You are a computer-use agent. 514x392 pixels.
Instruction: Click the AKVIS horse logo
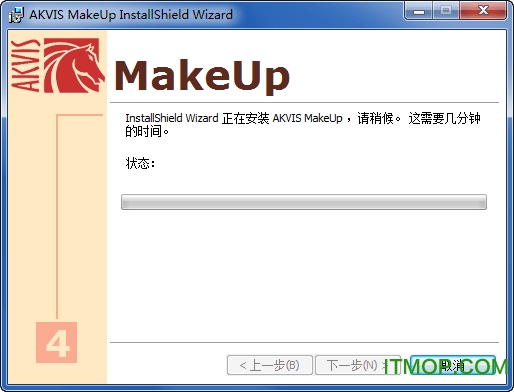click(x=75, y=65)
